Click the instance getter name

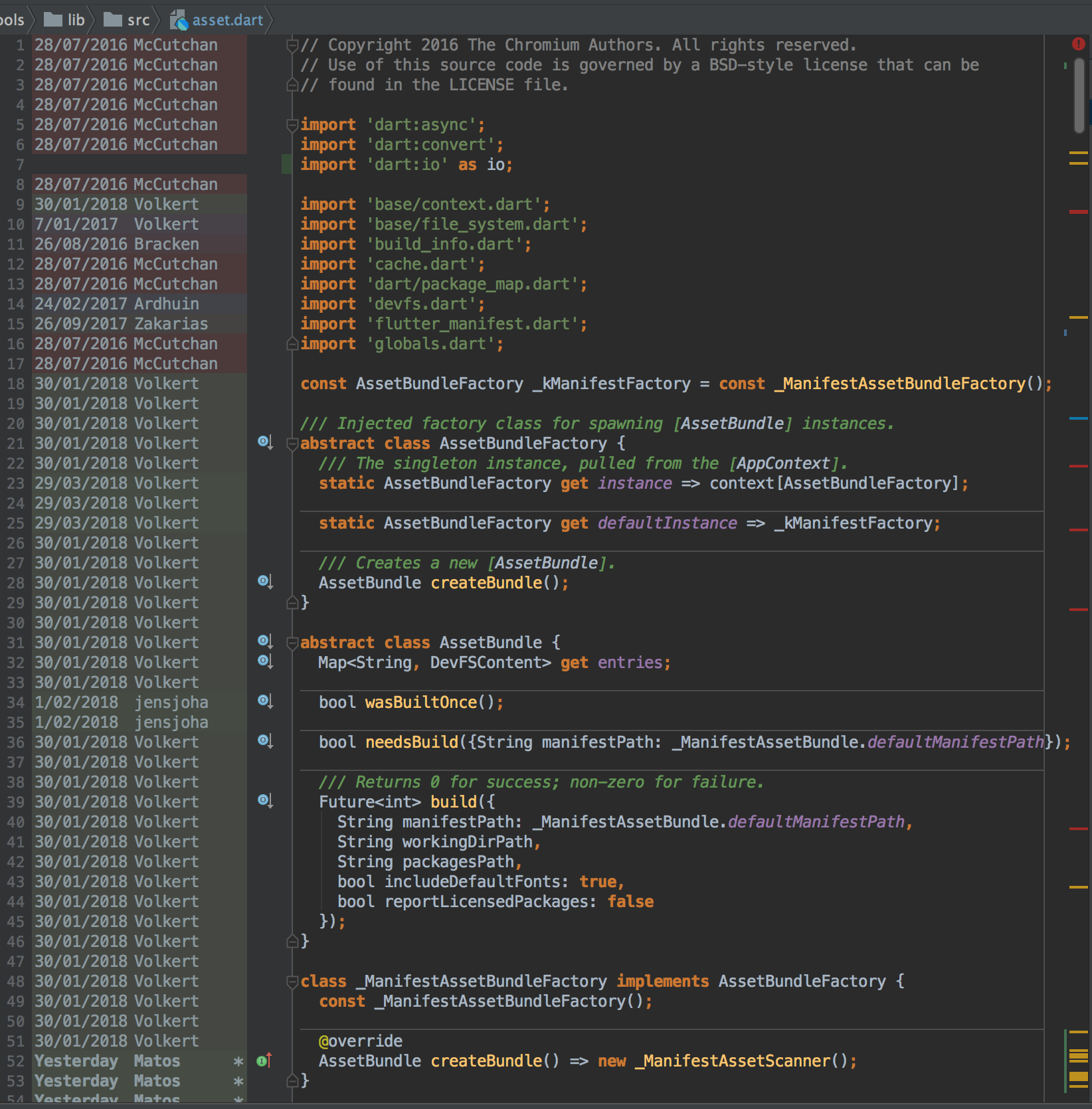point(634,483)
